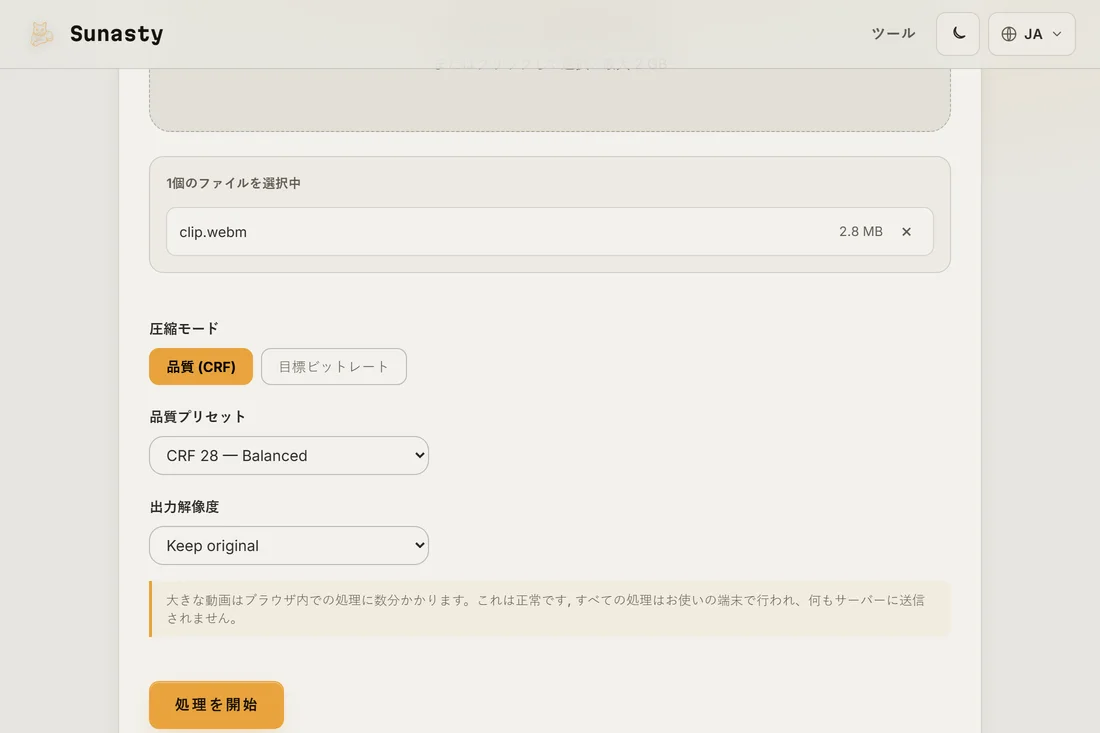Switch to 目標ビットレート mode

point(334,366)
